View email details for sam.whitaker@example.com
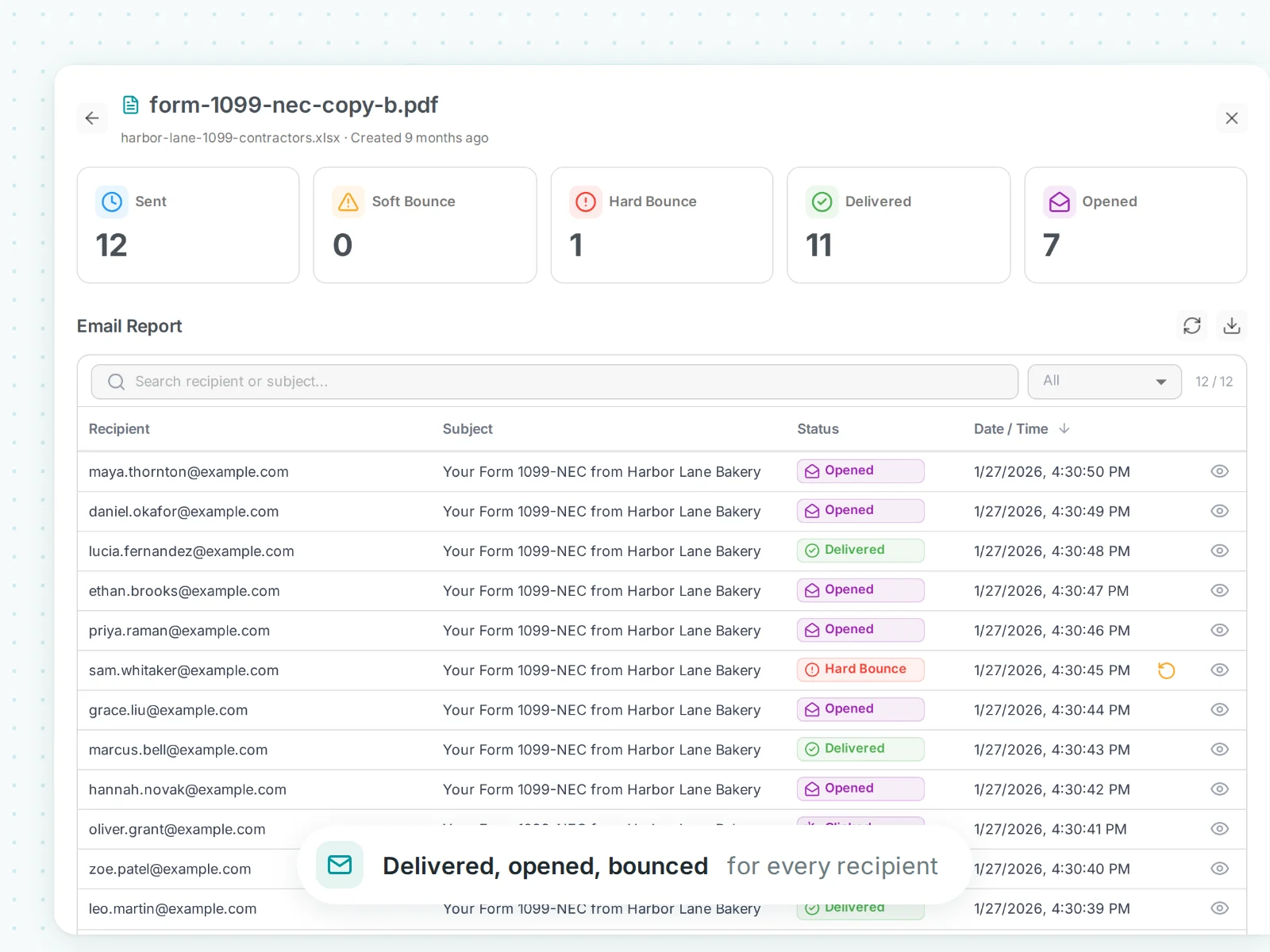Viewport: 1270px width, 952px height. pos(1219,670)
